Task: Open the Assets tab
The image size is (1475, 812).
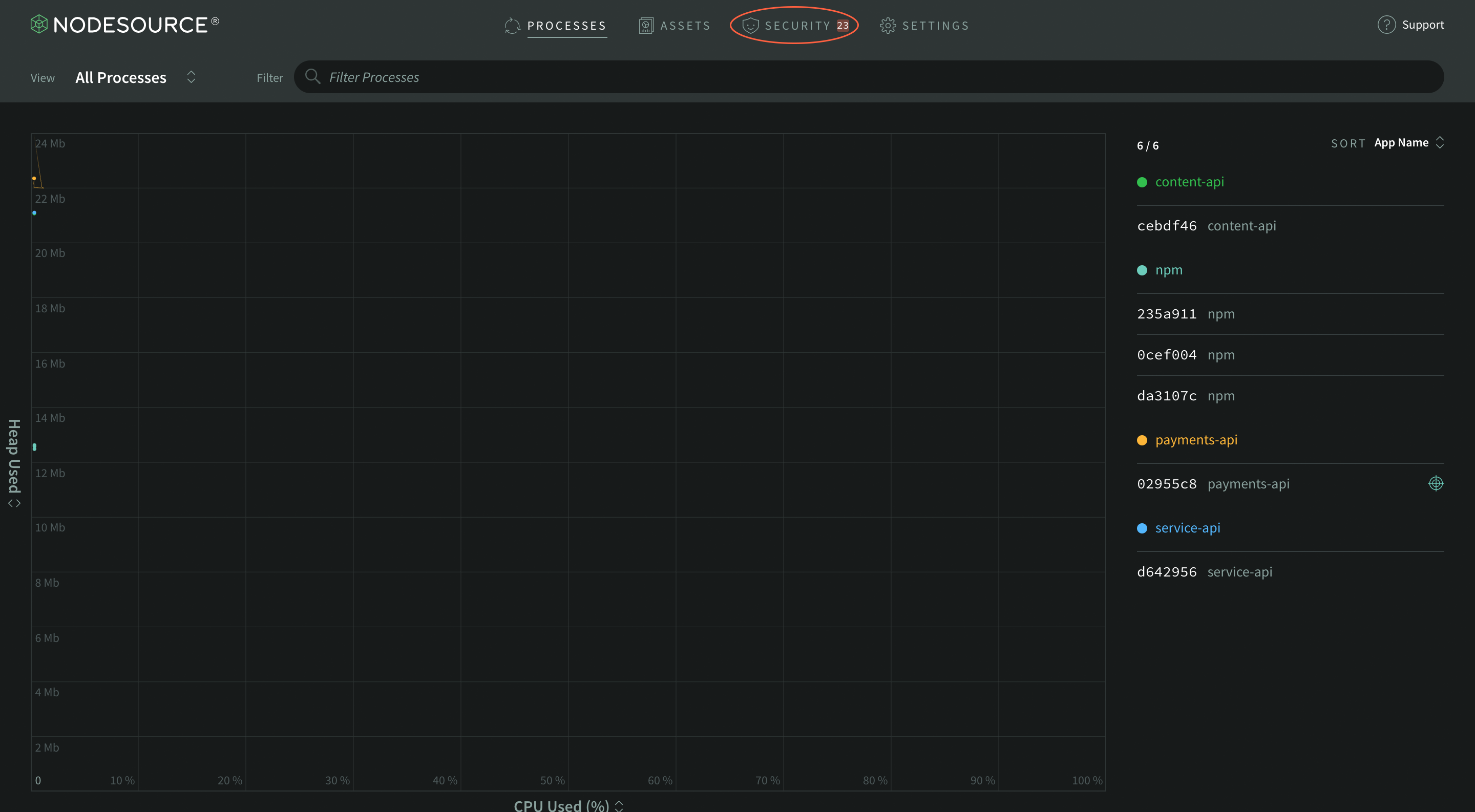Action: [x=675, y=26]
